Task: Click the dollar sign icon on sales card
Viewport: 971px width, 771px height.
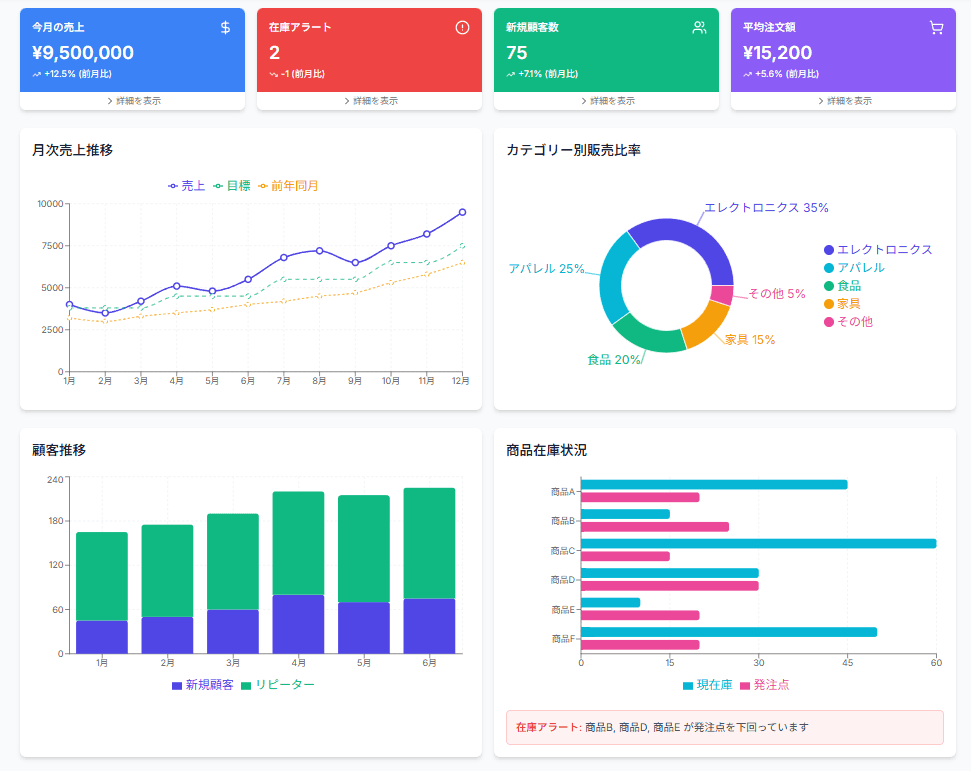Action: [x=226, y=28]
